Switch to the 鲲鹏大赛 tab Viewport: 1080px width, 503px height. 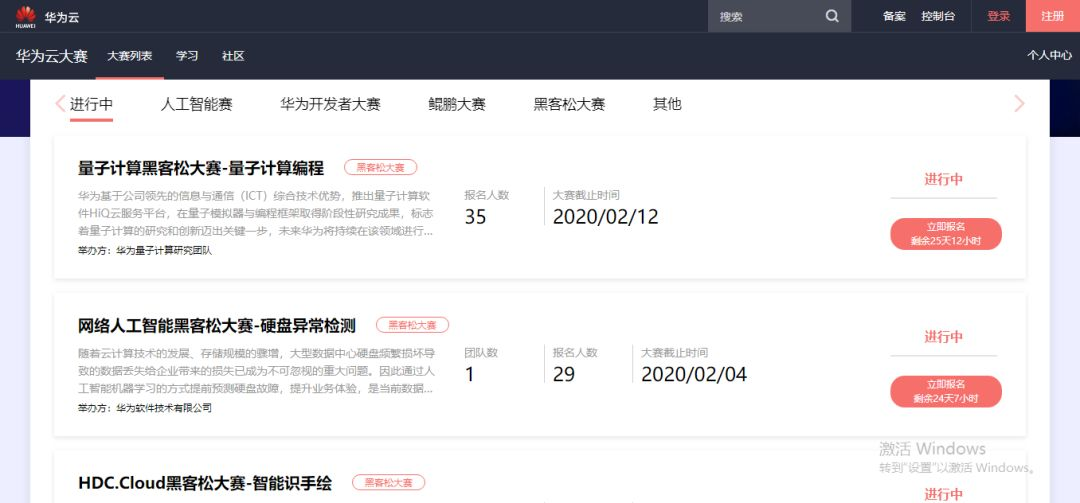point(457,104)
